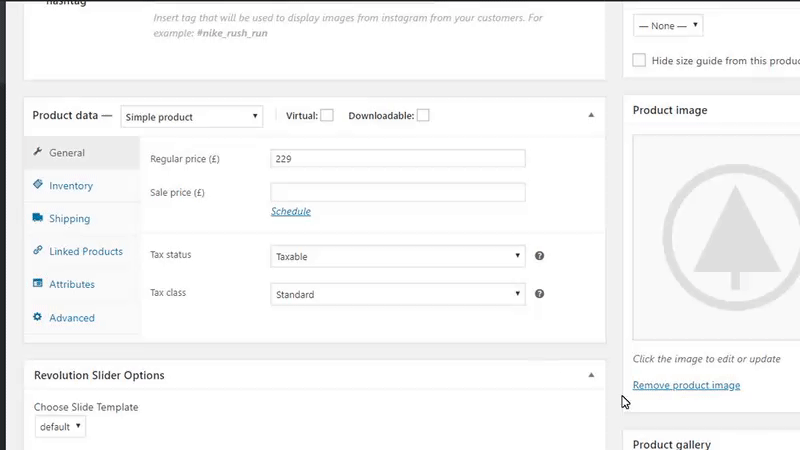This screenshot has height=450, width=800.
Task: Click the Linked Products chain icon
Action: [38, 251]
